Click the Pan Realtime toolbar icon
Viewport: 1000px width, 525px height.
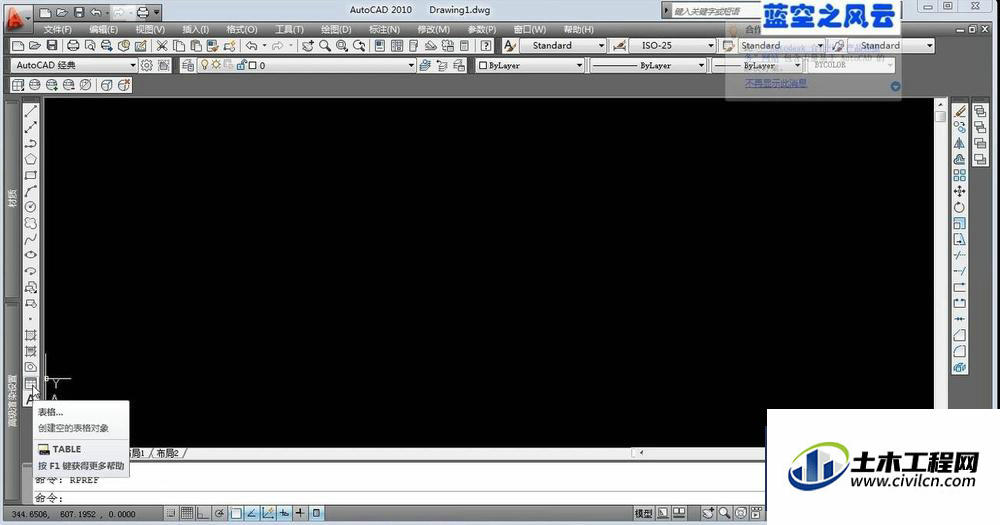click(x=308, y=46)
